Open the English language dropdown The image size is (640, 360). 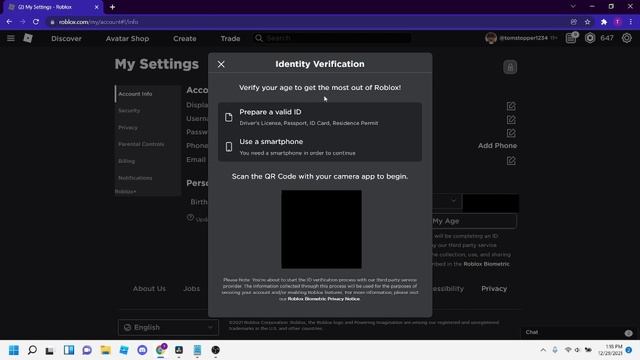[x=168, y=327]
